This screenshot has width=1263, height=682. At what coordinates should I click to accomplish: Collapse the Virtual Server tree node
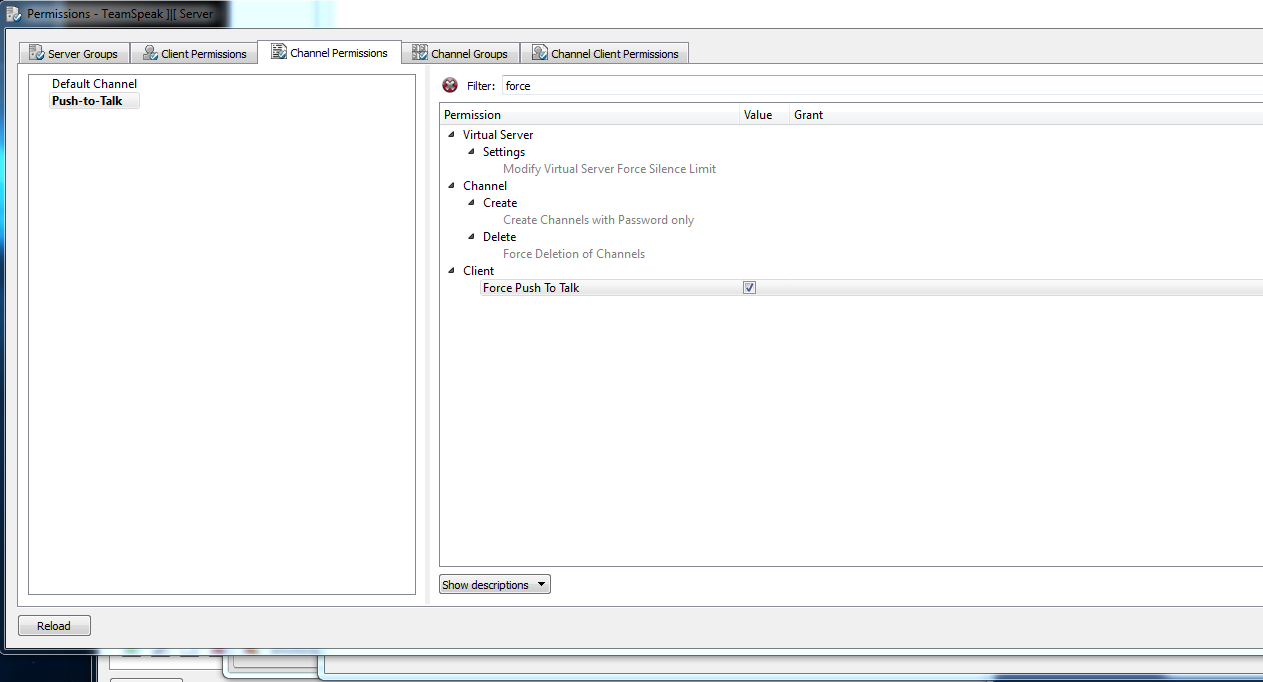(x=452, y=134)
